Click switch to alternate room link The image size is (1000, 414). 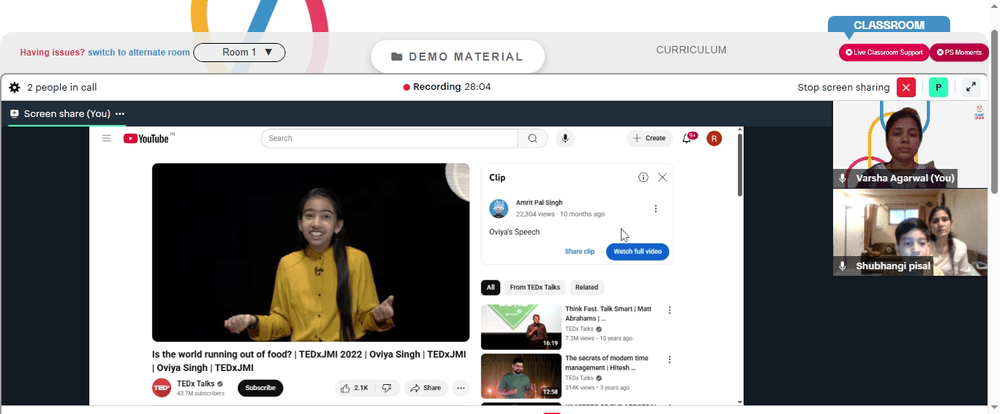click(x=139, y=52)
